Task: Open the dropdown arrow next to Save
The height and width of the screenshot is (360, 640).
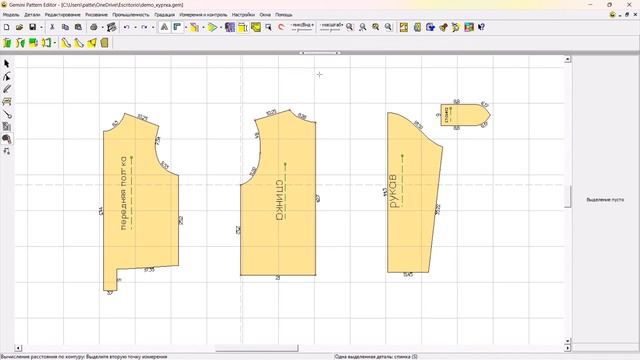Action: (41, 27)
